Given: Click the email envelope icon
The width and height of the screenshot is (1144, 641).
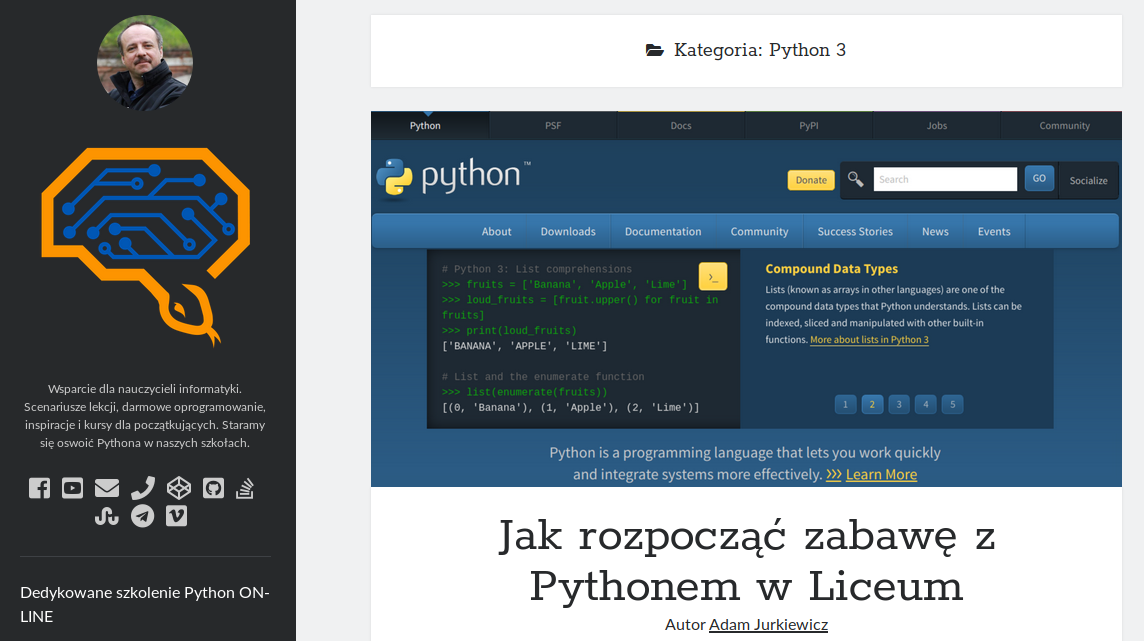Looking at the screenshot, I should 107,488.
